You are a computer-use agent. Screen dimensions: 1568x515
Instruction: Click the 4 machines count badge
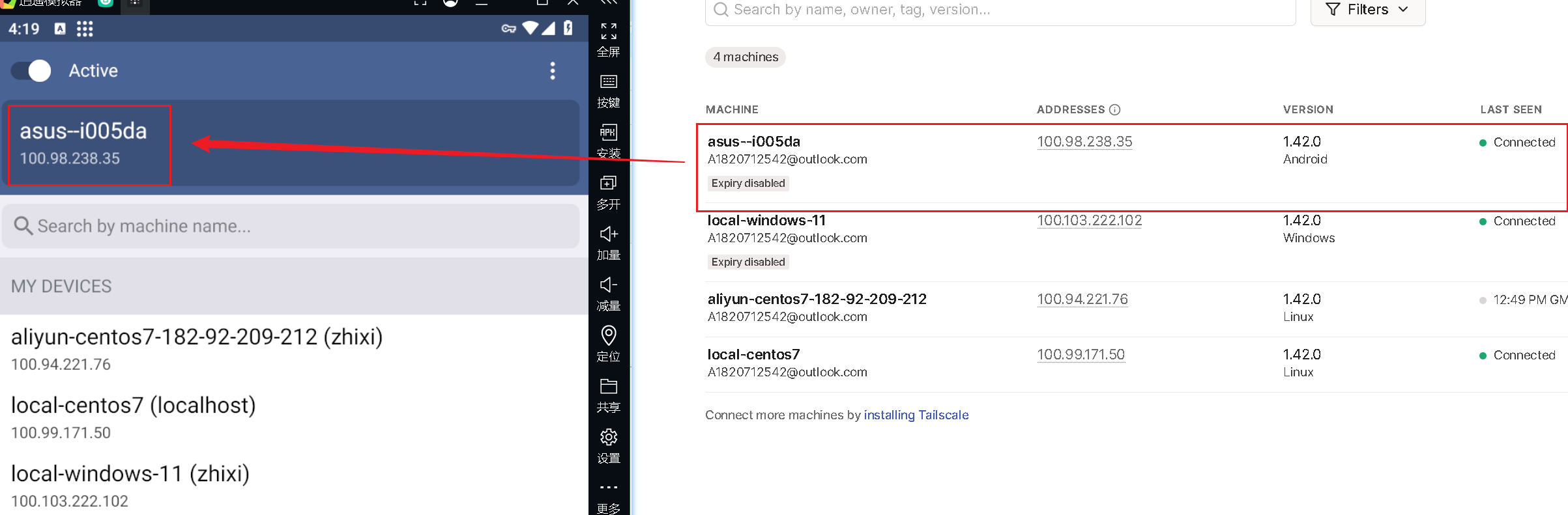(746, 57)
